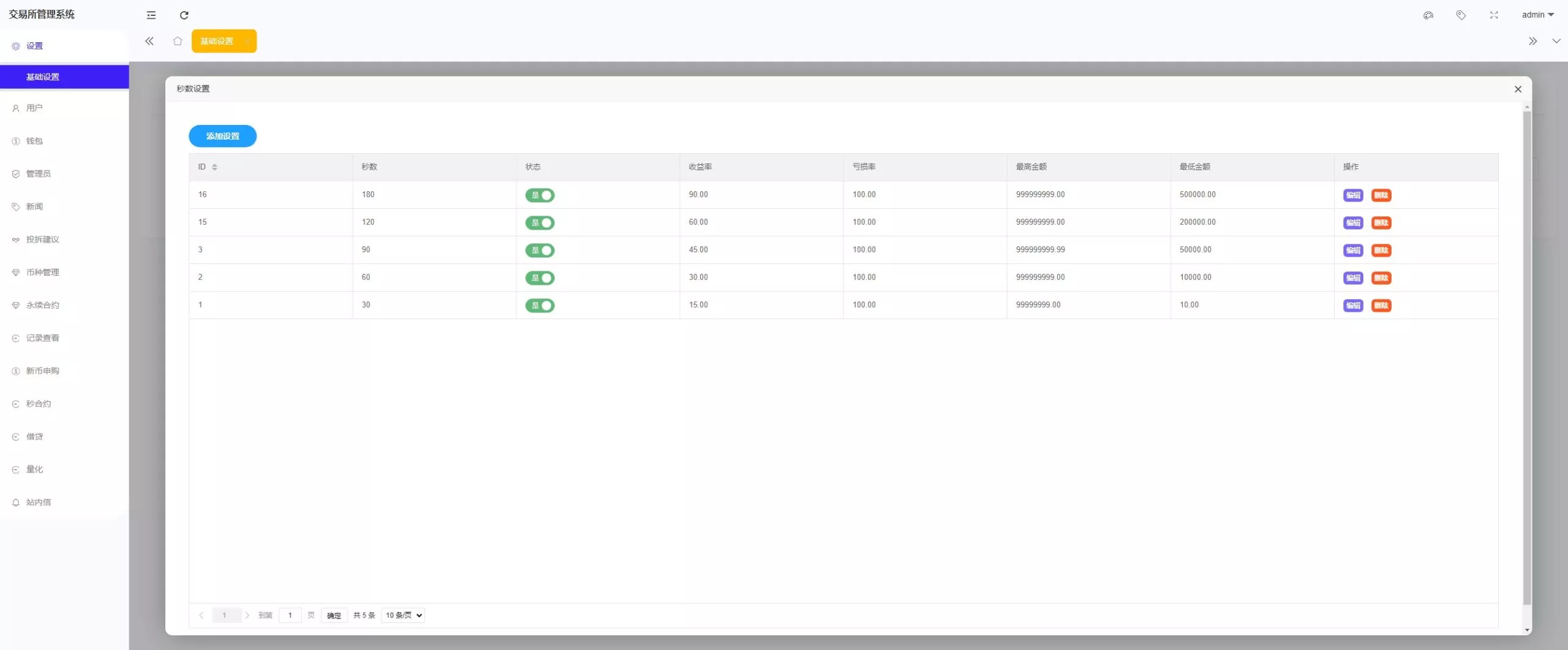Open the 用户 section in sidebar
This screenshot has height=650, width=1568.
tap(34, 108)
